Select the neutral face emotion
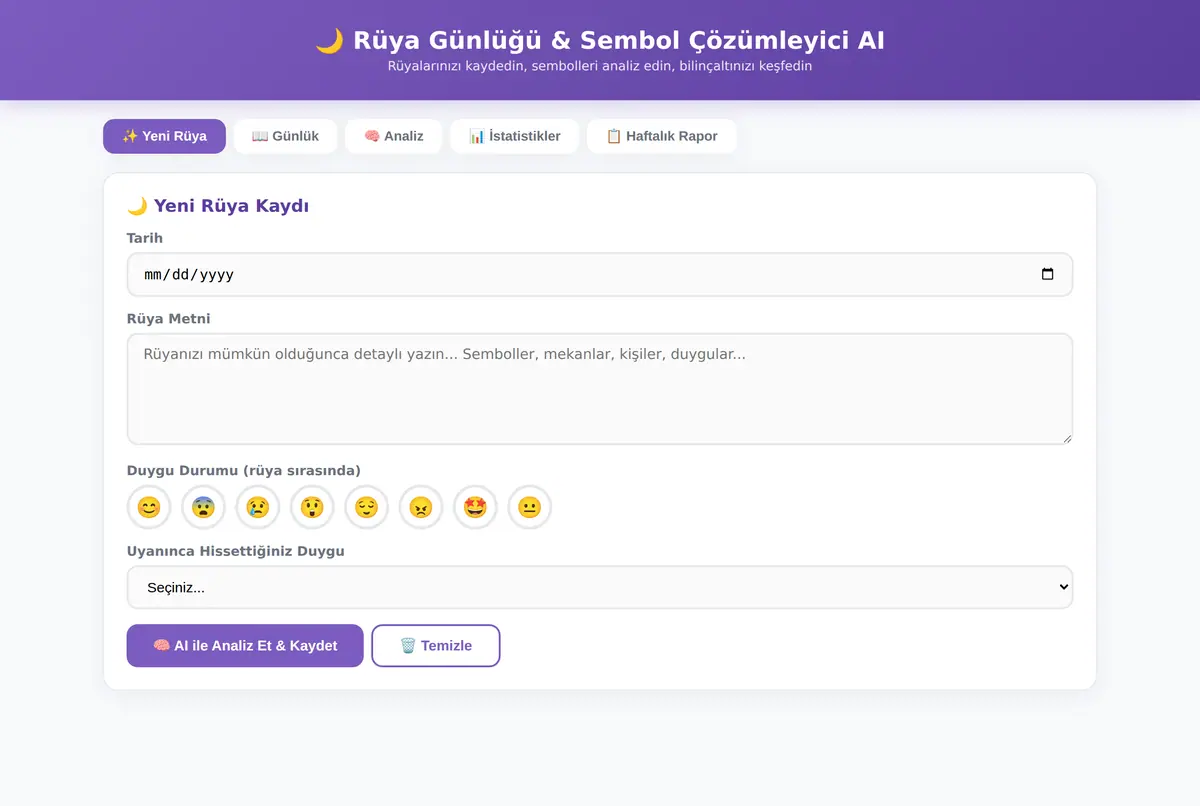1200x806 pixels. [530, 507]
